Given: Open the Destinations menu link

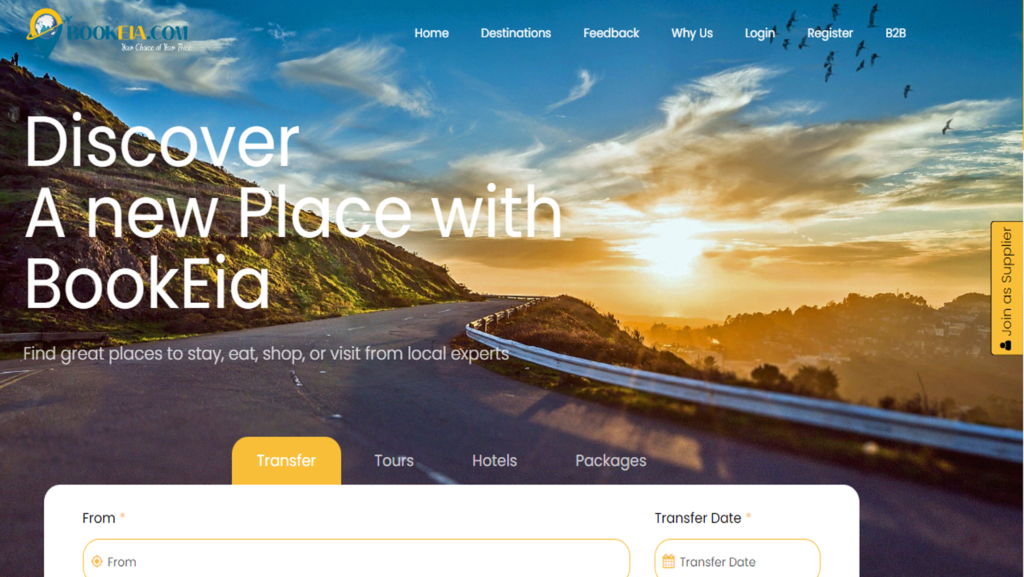Looking at the screenshot, I should point(516,33).
